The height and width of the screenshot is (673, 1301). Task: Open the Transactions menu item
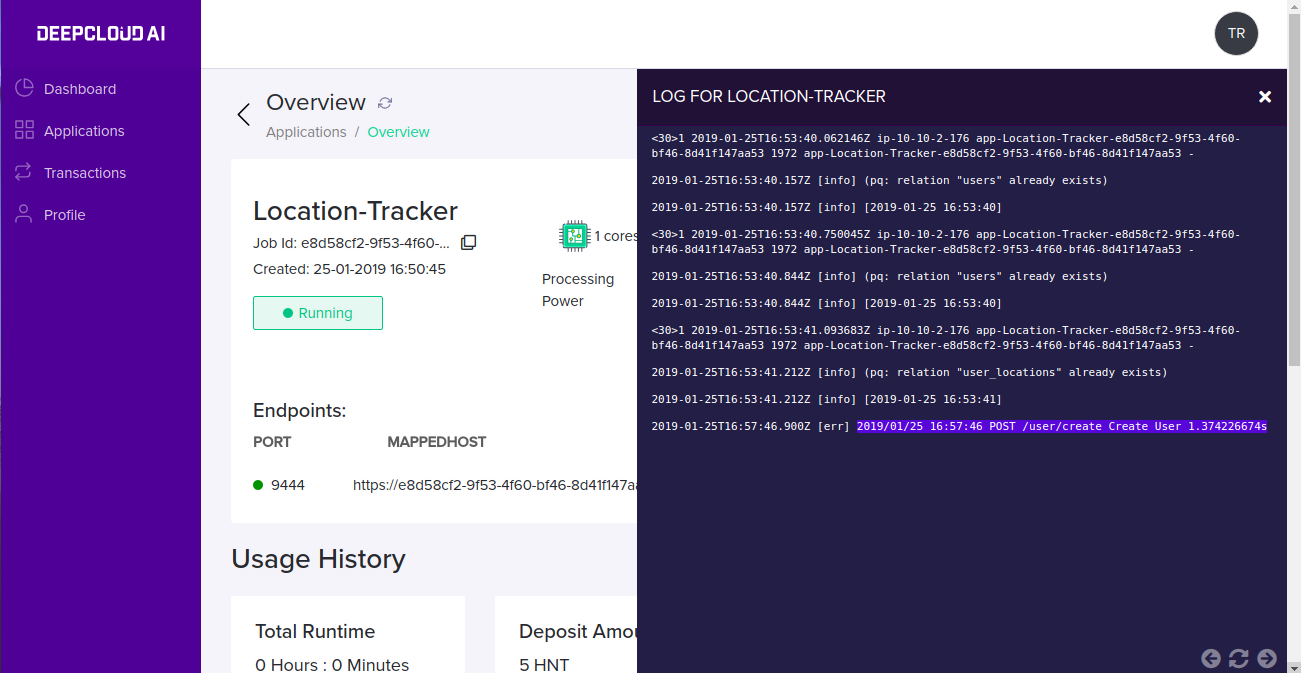85,173
